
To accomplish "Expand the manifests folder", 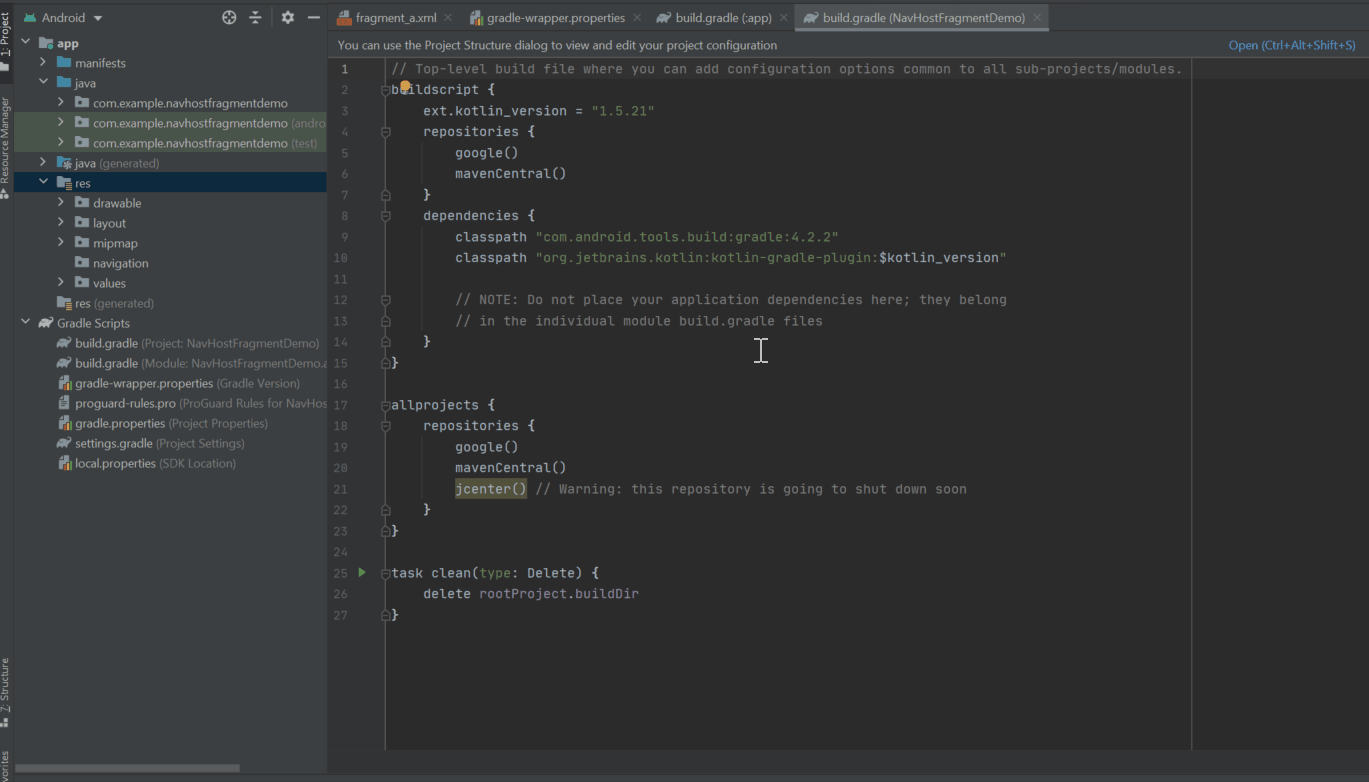I will [43, 62].
